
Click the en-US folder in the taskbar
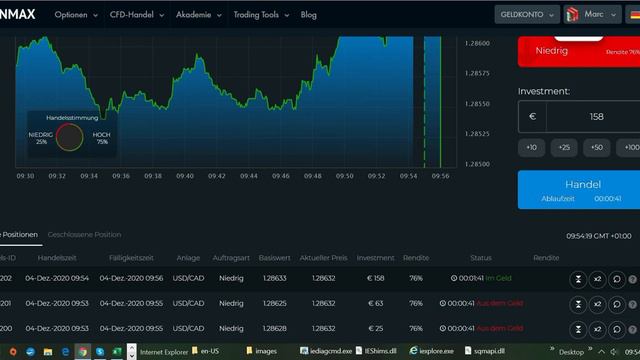(206, 351)
